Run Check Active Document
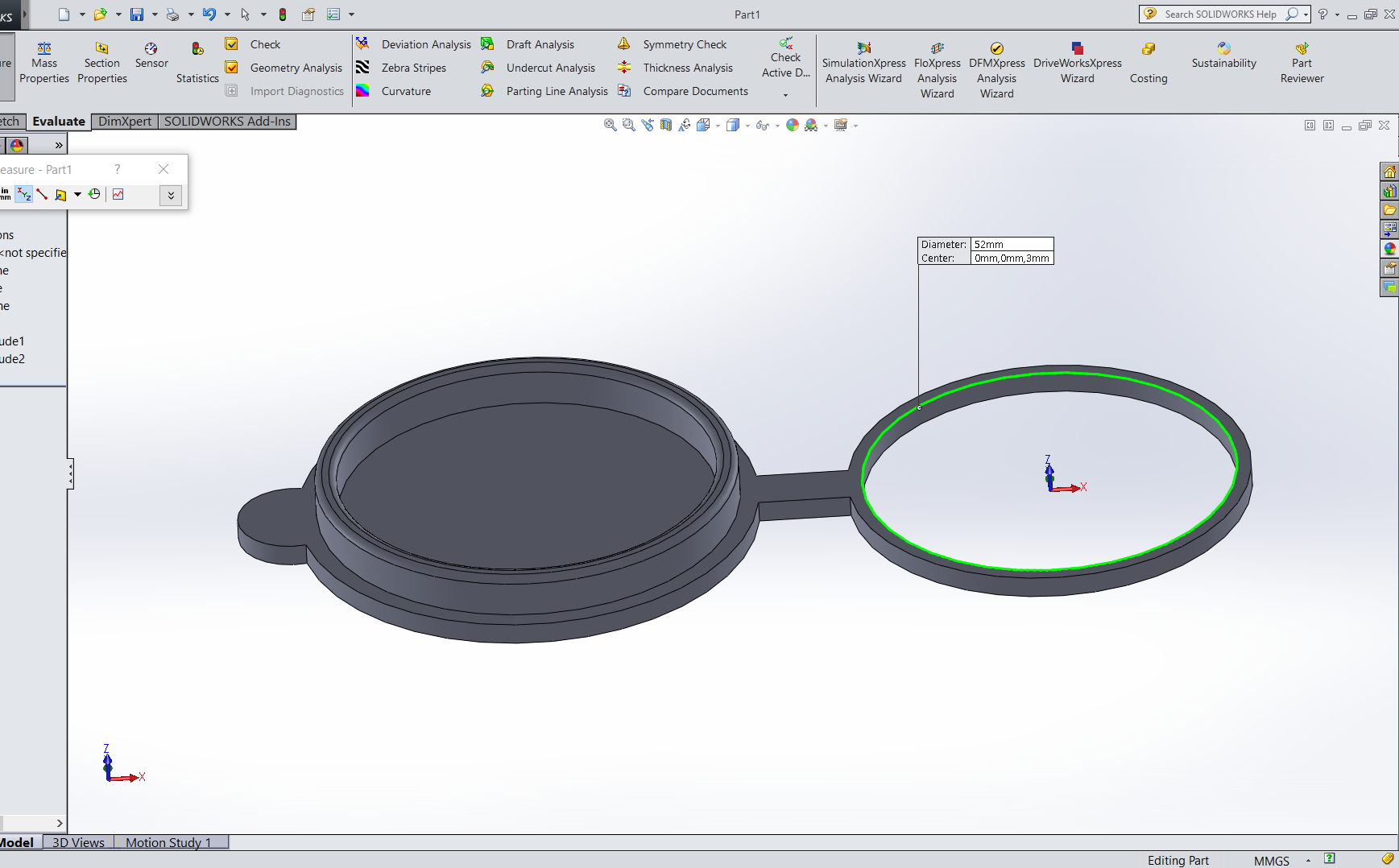Image resolution: width=1399 pixels, height=868 pixels. pyautogui.click(x=786, y=57)
